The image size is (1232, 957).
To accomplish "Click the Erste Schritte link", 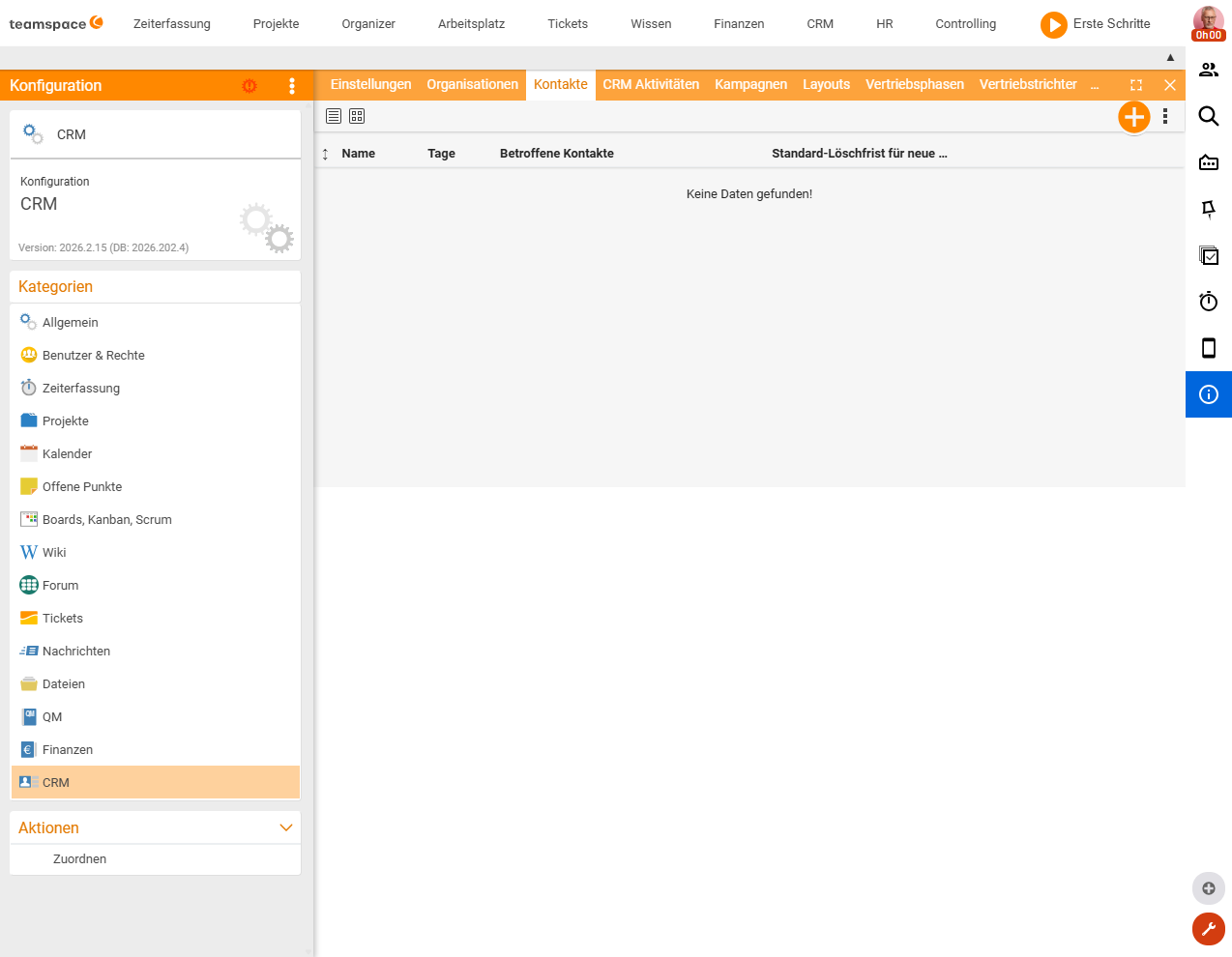I will click(x=1112, y=23).
